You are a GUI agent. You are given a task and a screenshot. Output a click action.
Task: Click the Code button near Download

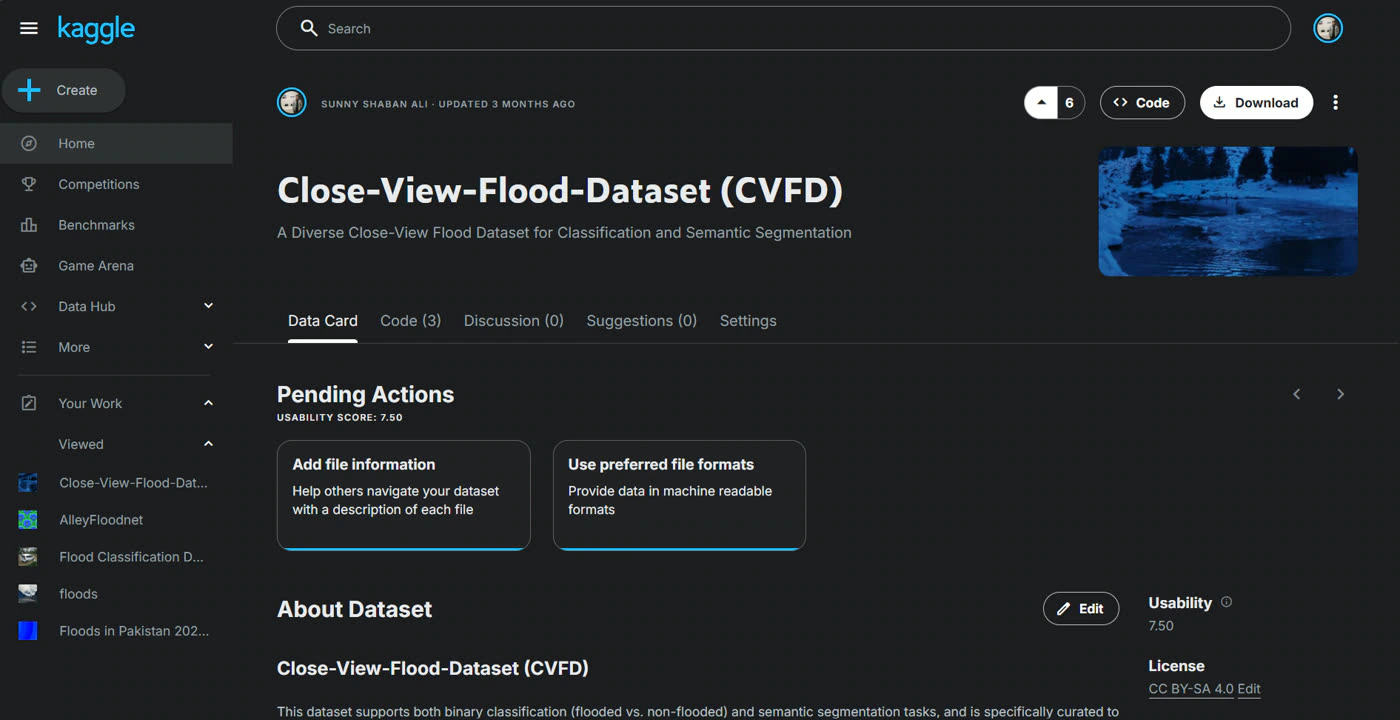point(1142,103)
